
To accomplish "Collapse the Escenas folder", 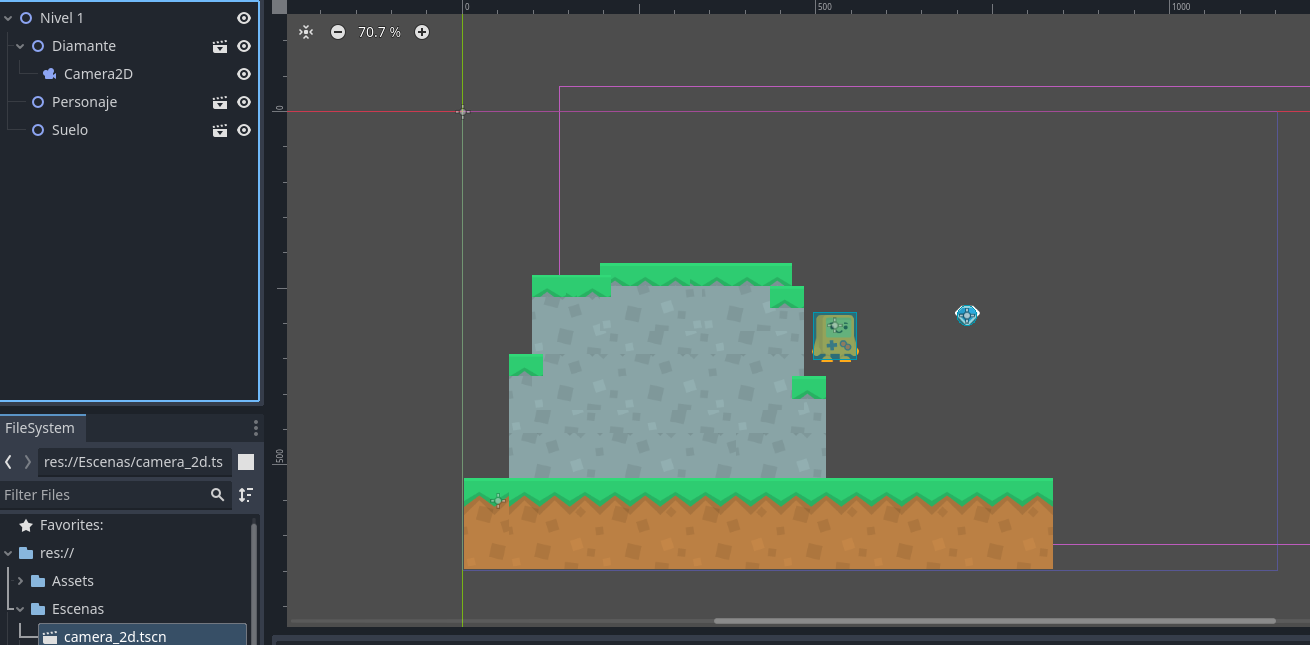I will coord(20,609).
